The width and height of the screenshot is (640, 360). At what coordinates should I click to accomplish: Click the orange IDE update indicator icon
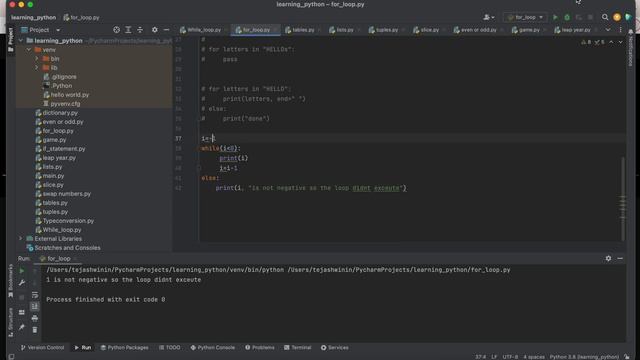[x=617, y=17]
